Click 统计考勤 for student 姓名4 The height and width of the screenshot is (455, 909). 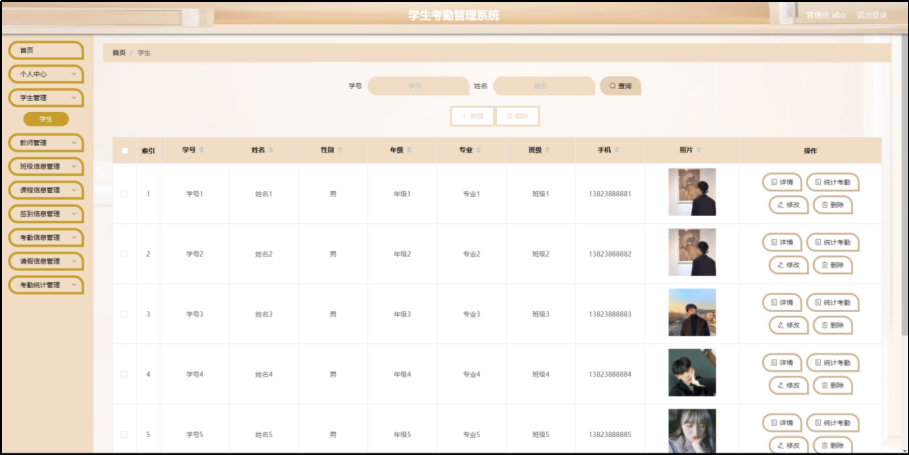click(832, 363)
